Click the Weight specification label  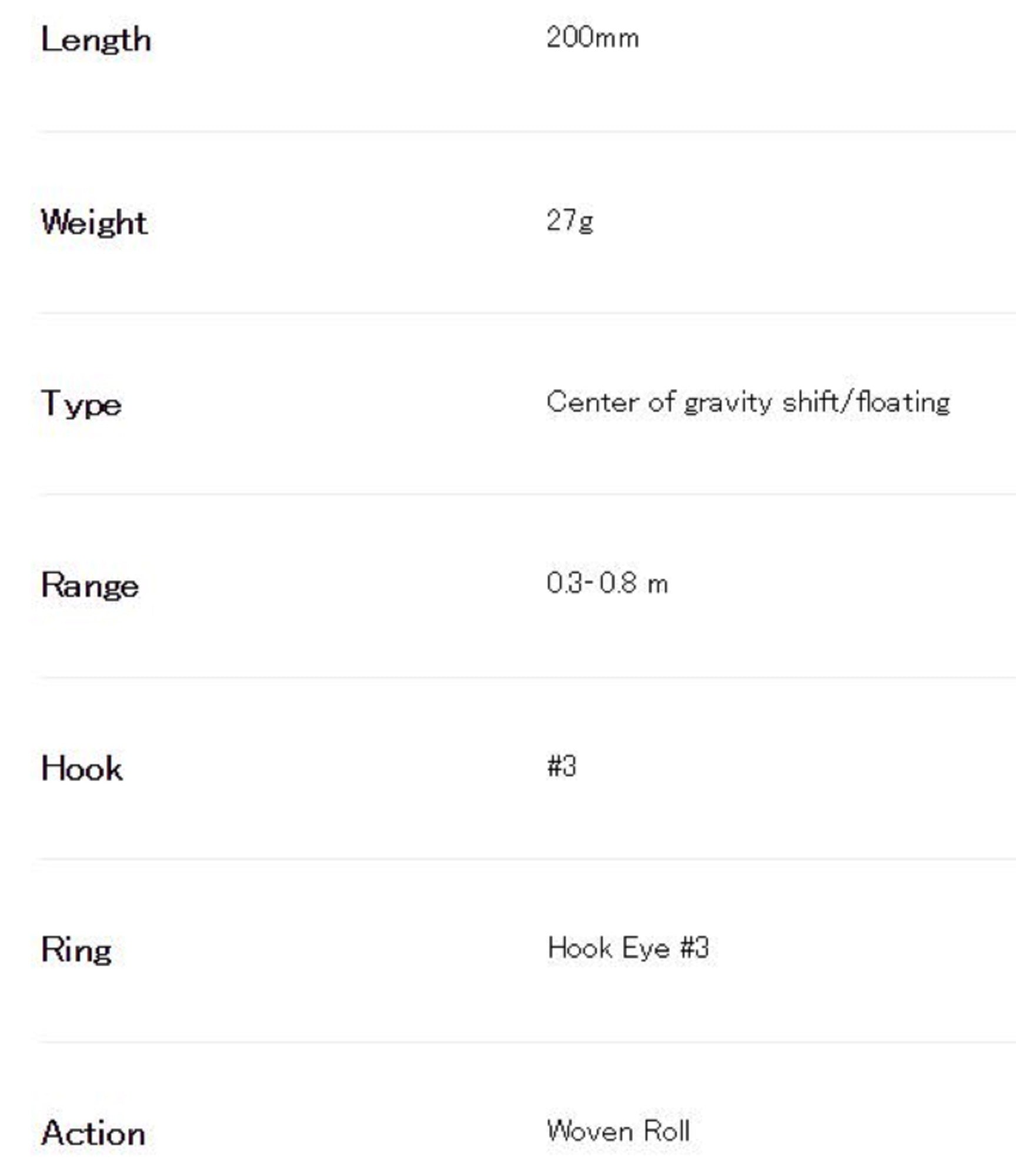(93, 223)
